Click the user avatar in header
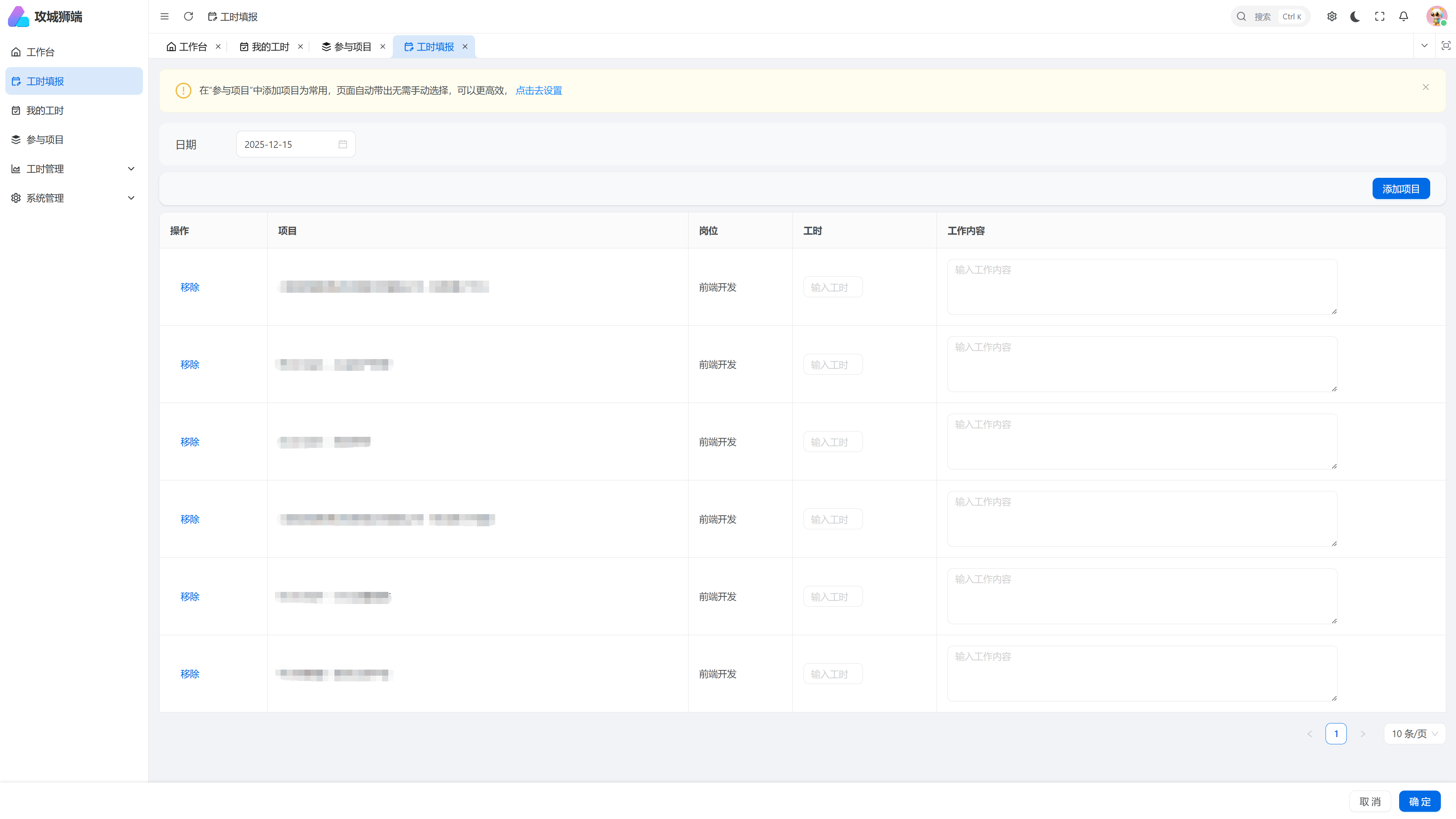Image resolution: width=1456 pixels, height=819 pixels. (x=1436, y=16)
